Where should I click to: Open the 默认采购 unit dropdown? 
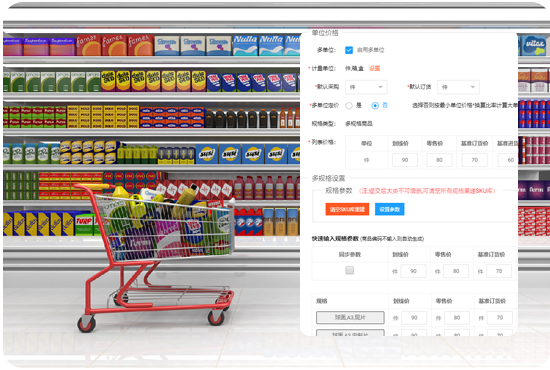(366, 87)
